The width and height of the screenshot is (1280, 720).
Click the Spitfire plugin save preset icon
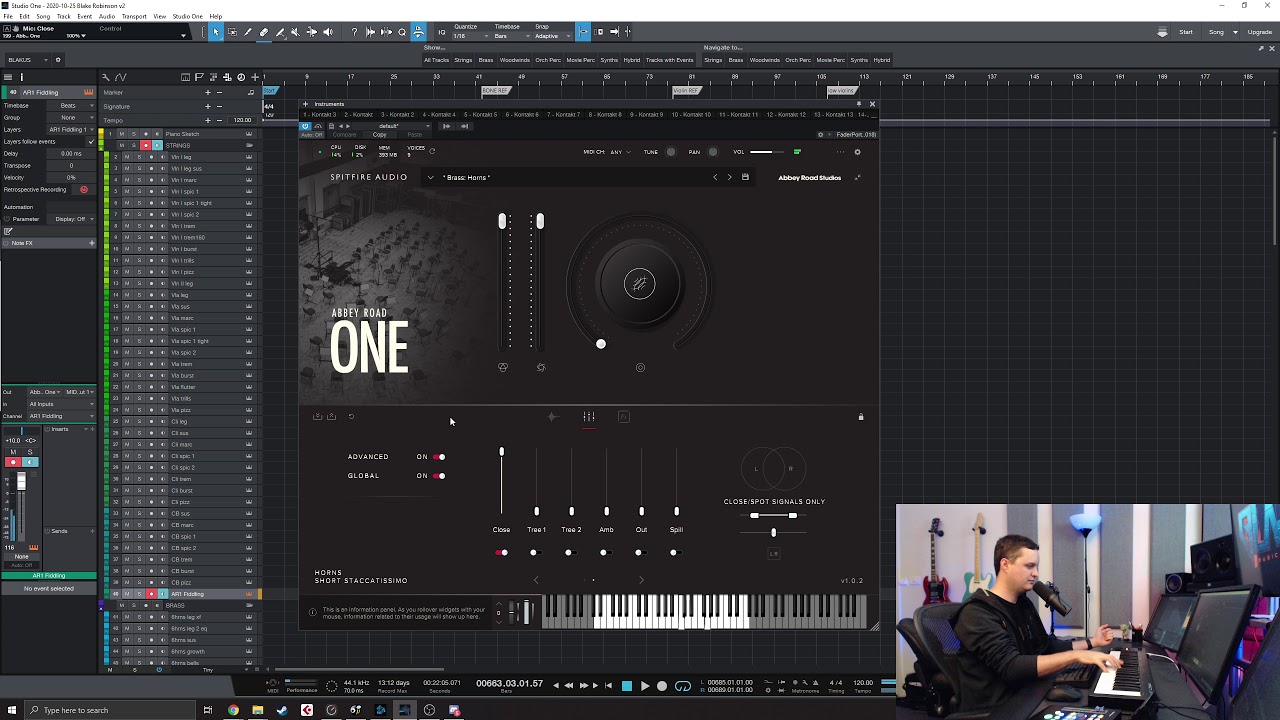point(745,177)
